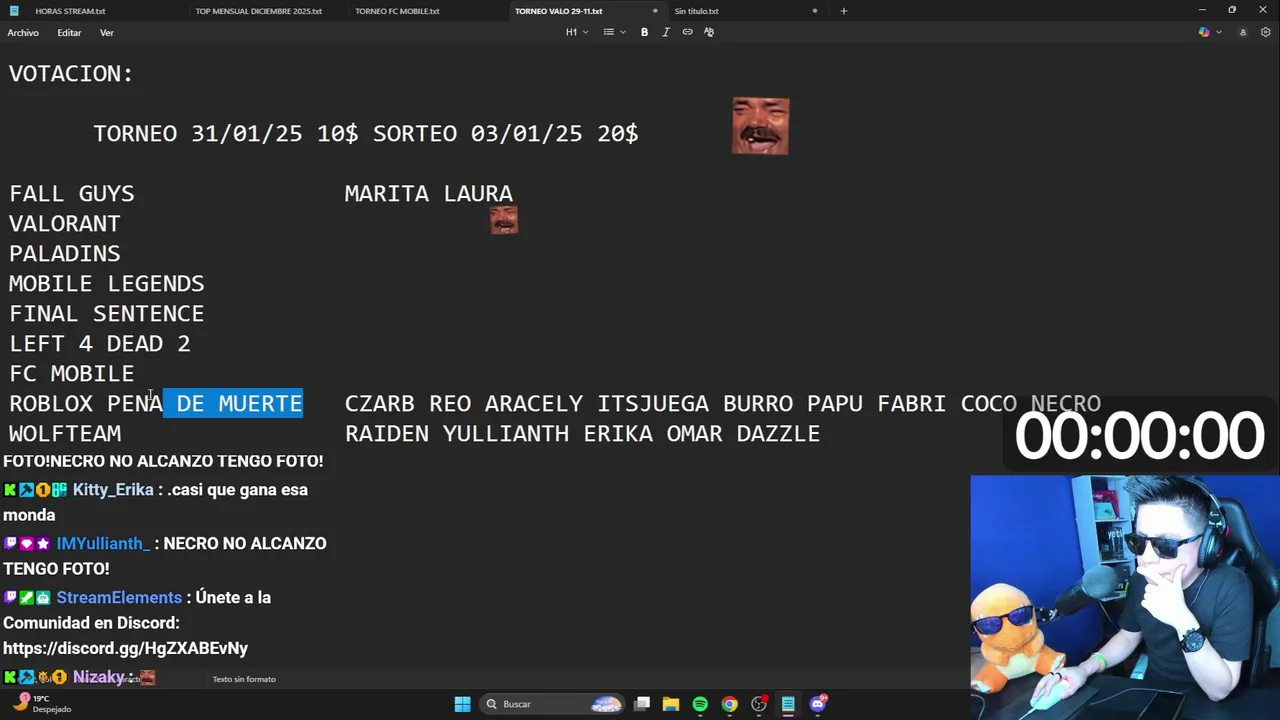Toggle bold formatting in Notepad toolbar
Image resolution: width=1280 pixels, height=720 pixels.
coord(644,32)
